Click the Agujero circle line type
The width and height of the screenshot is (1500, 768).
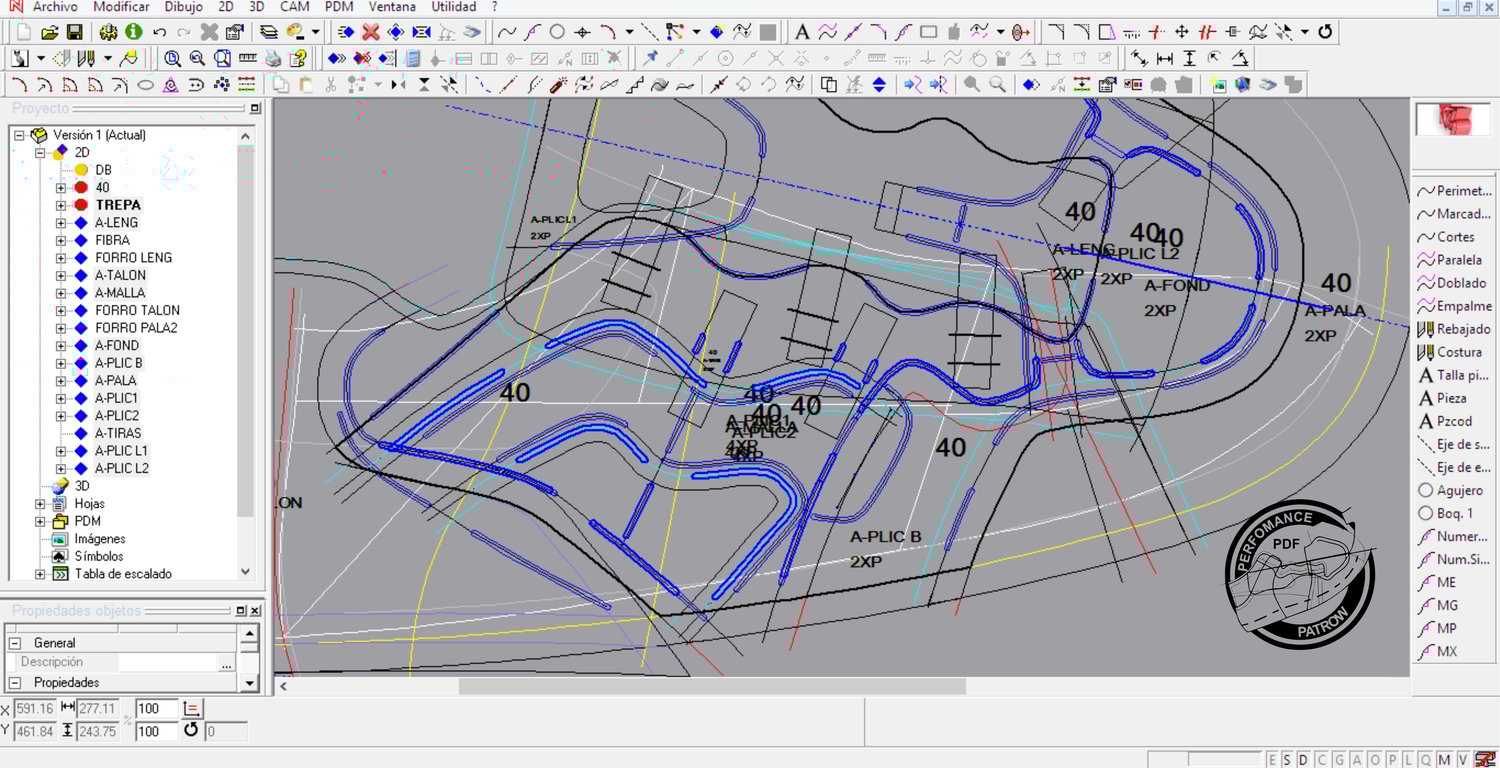click(1450, 490)
